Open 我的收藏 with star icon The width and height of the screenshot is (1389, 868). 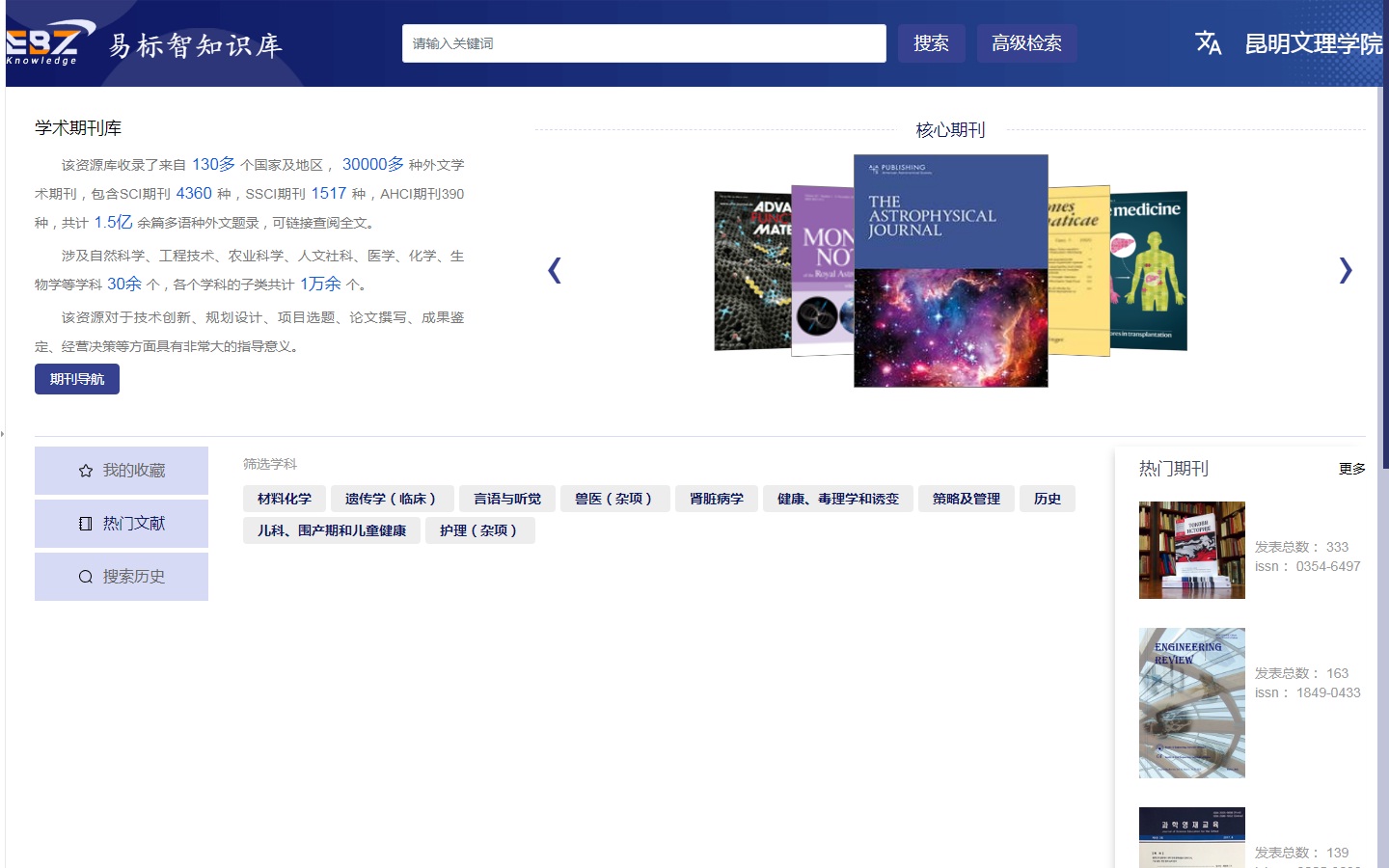pyautogui.click(x=122, y=471)
